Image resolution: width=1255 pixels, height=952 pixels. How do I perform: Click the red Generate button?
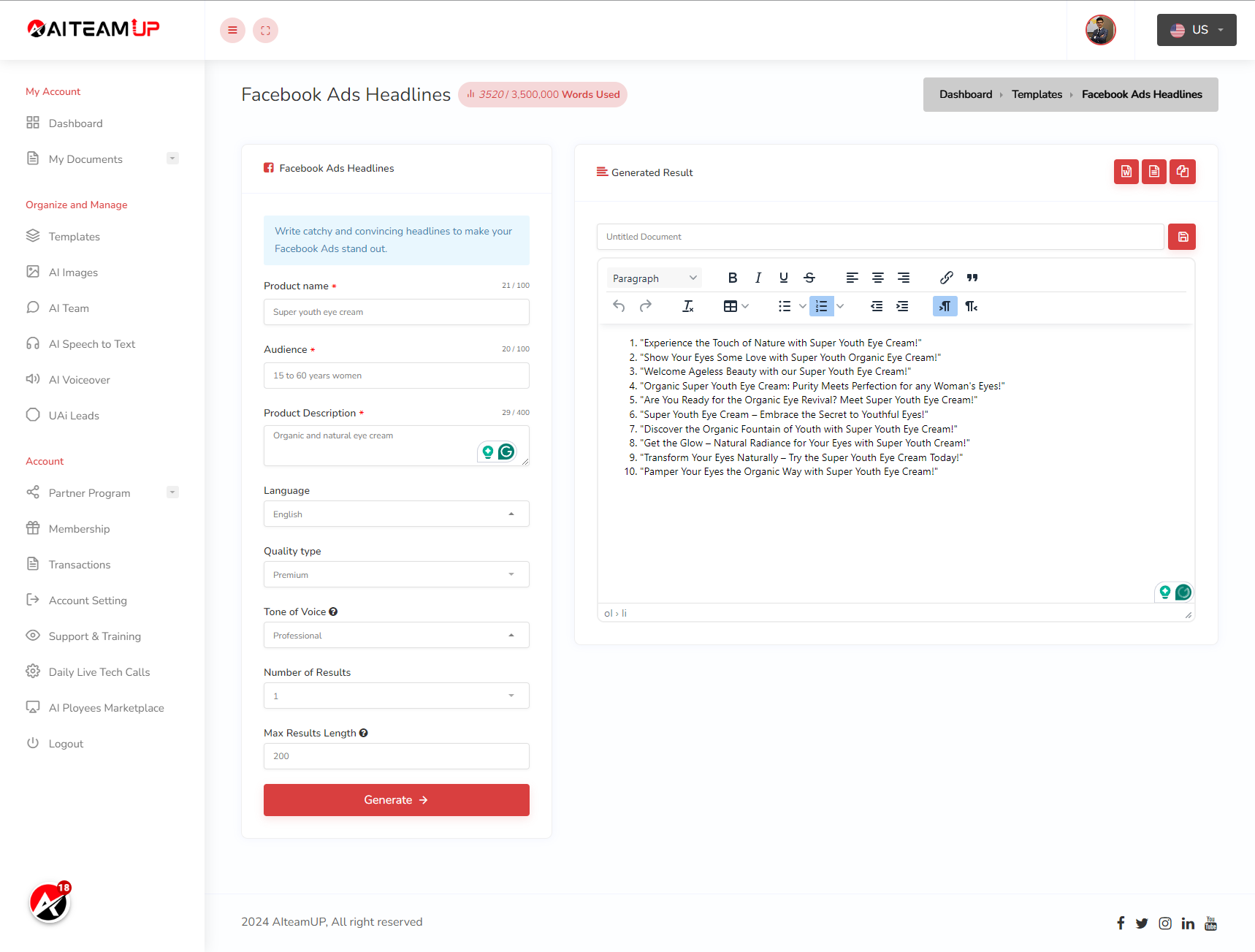pos(396,800)
